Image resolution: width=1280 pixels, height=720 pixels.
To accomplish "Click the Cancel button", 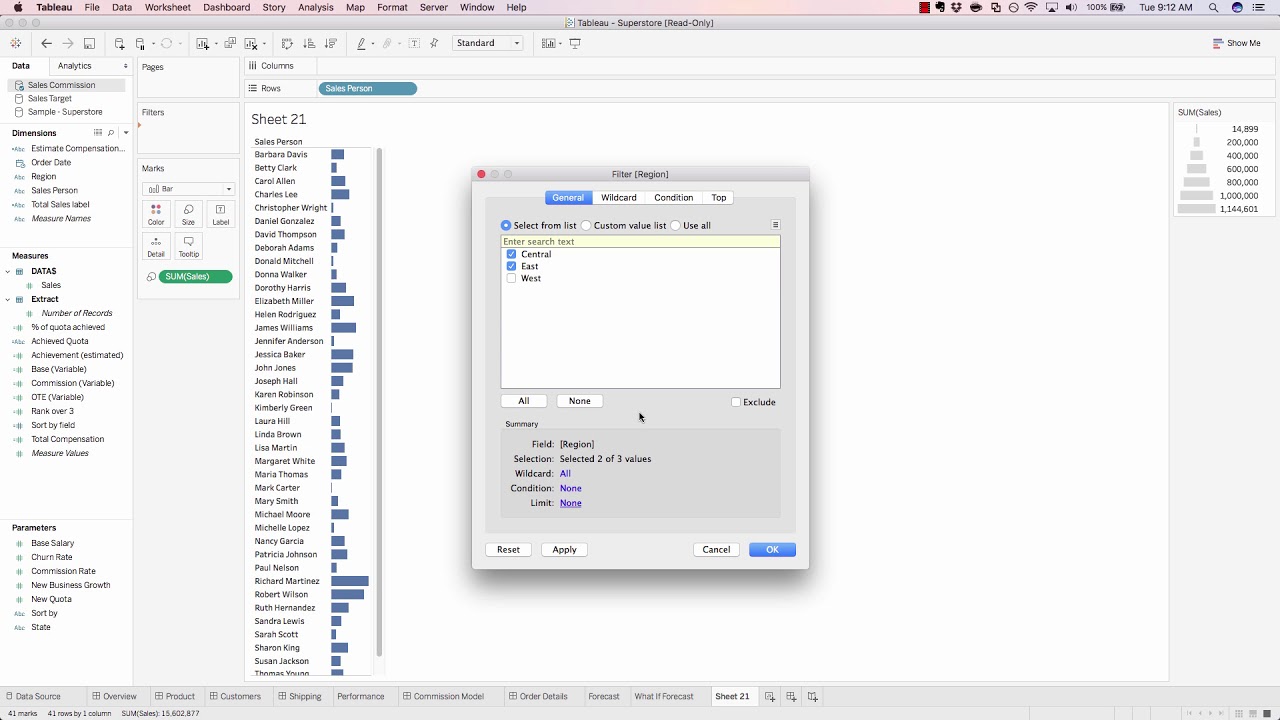I will [x=716, y=549].
